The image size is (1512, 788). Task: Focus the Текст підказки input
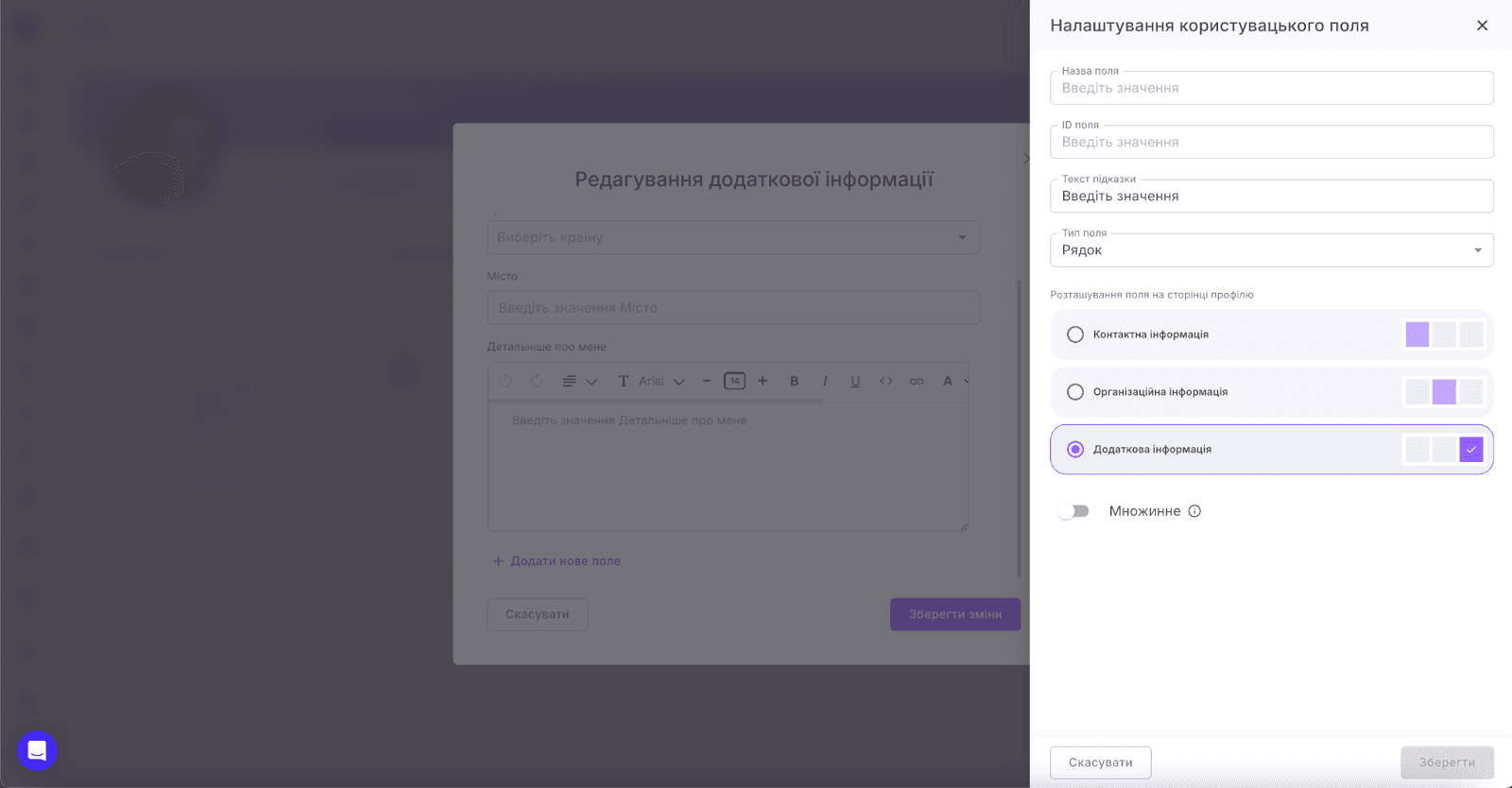pos(1272,196)
